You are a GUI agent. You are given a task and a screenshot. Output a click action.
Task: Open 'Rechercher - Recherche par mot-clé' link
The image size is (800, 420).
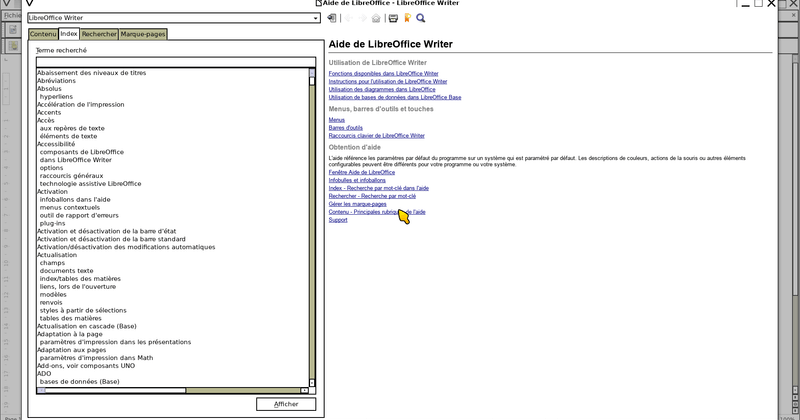pyautogui.click(x=372, y=196)
